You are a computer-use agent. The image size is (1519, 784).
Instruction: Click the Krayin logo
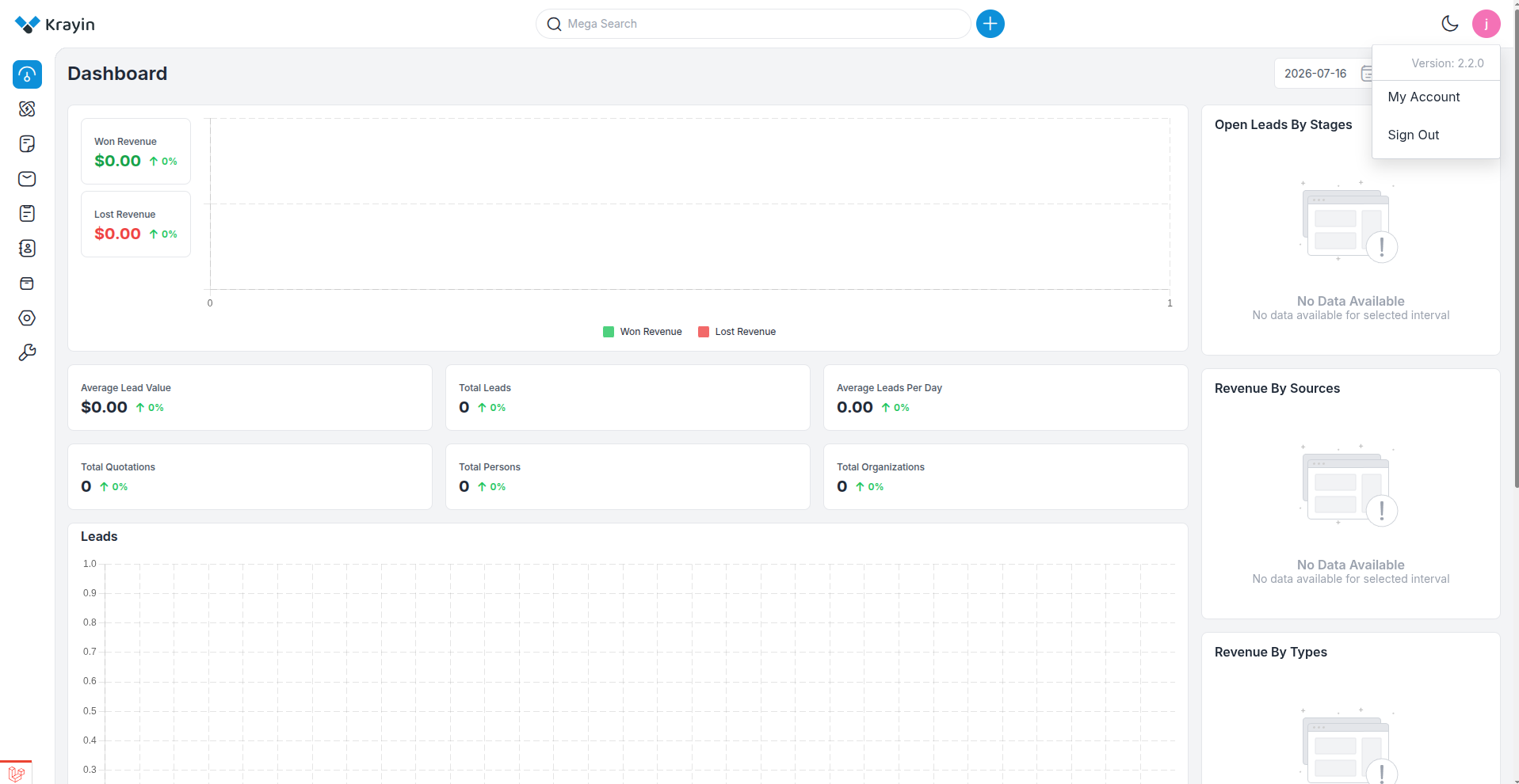[x=55, y=25]
